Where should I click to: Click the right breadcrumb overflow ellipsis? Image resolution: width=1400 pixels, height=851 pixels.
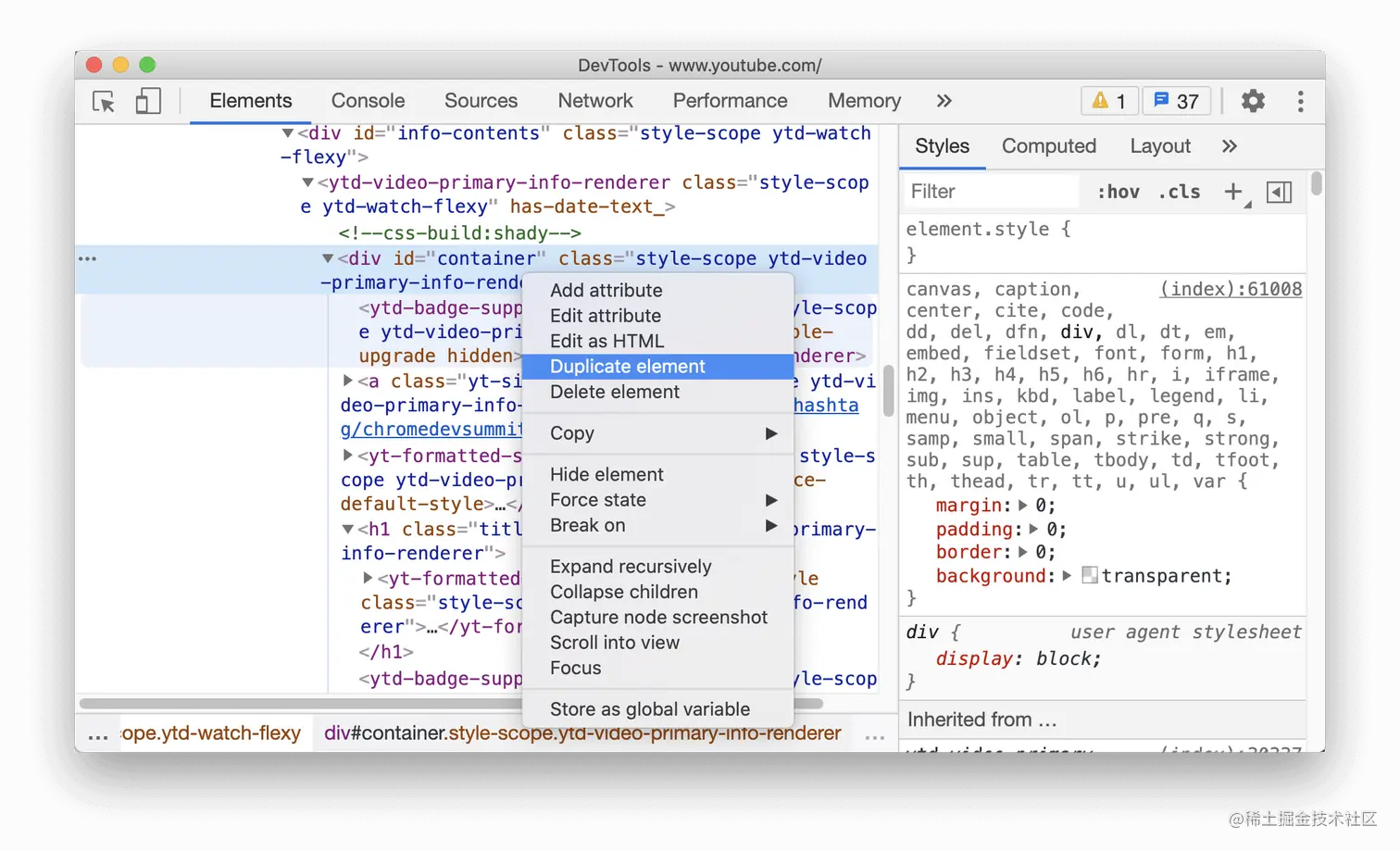click(874, 735)
